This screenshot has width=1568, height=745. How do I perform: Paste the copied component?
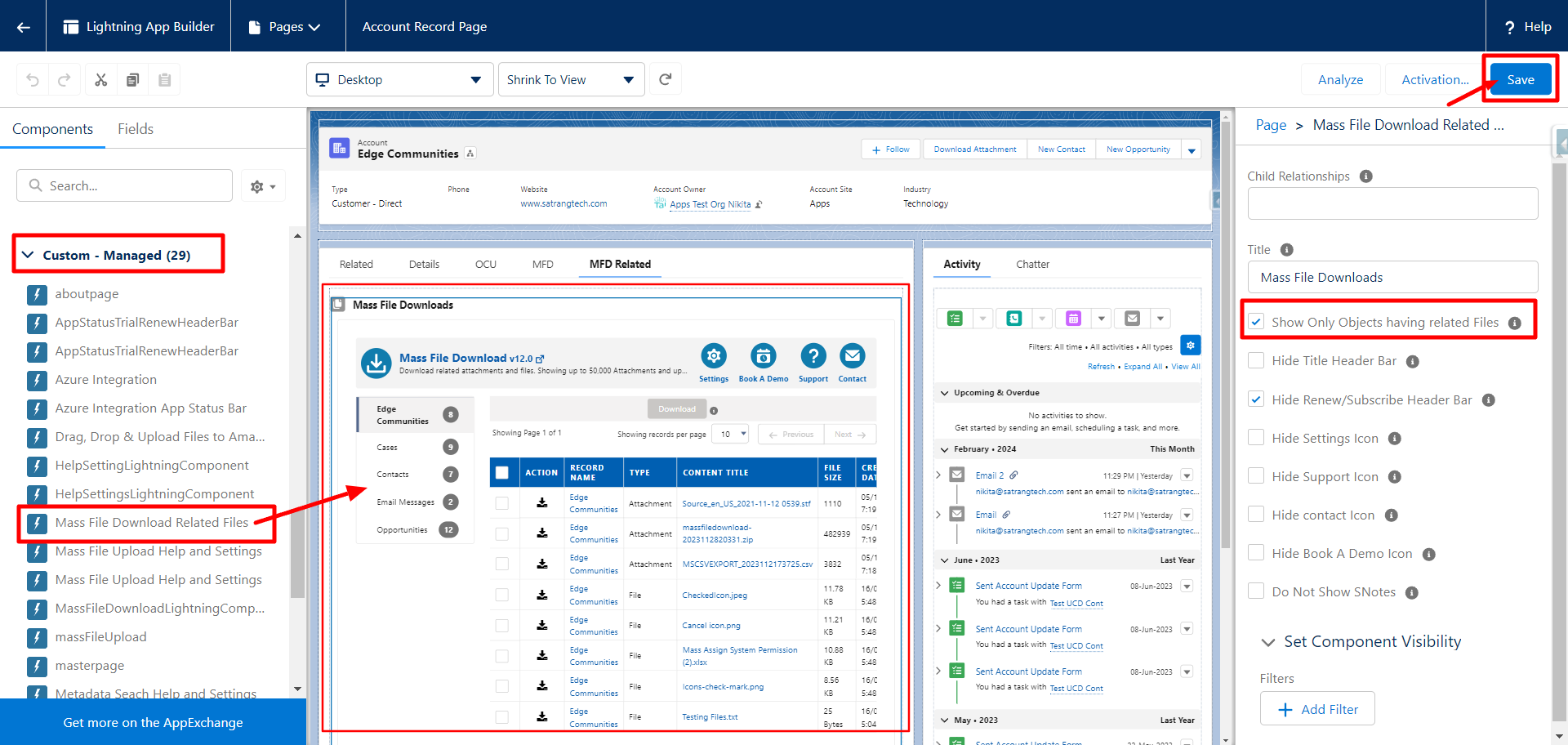click(x=165, y=79)
